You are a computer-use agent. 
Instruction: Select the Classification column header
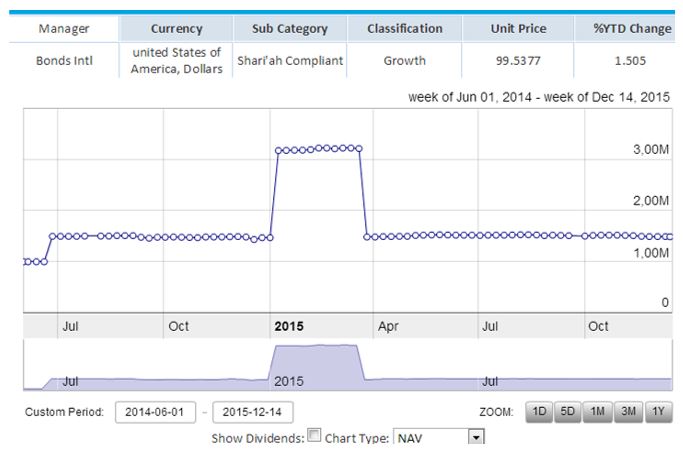click(405, 29)
